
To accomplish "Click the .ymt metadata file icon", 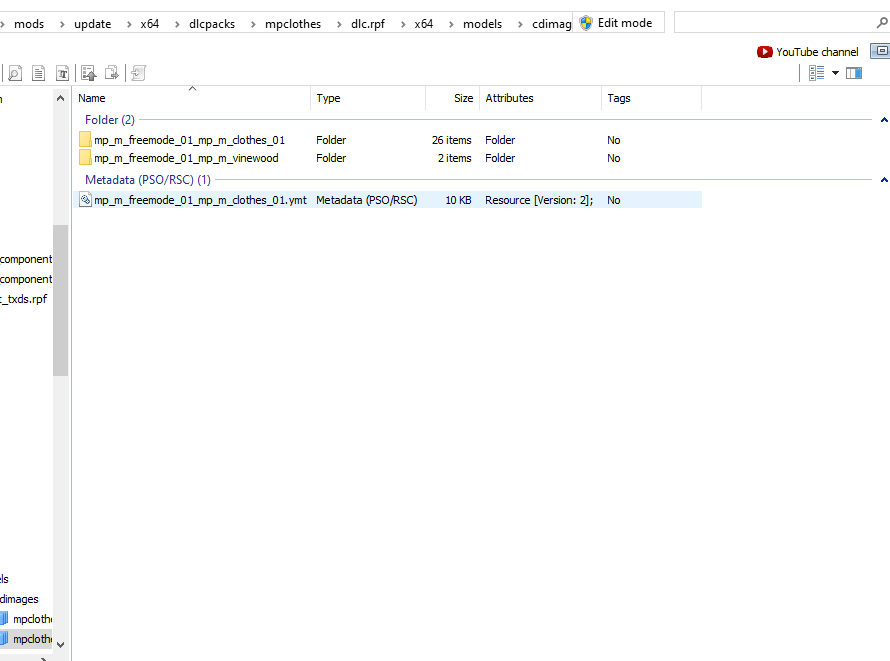I will 85,200.
